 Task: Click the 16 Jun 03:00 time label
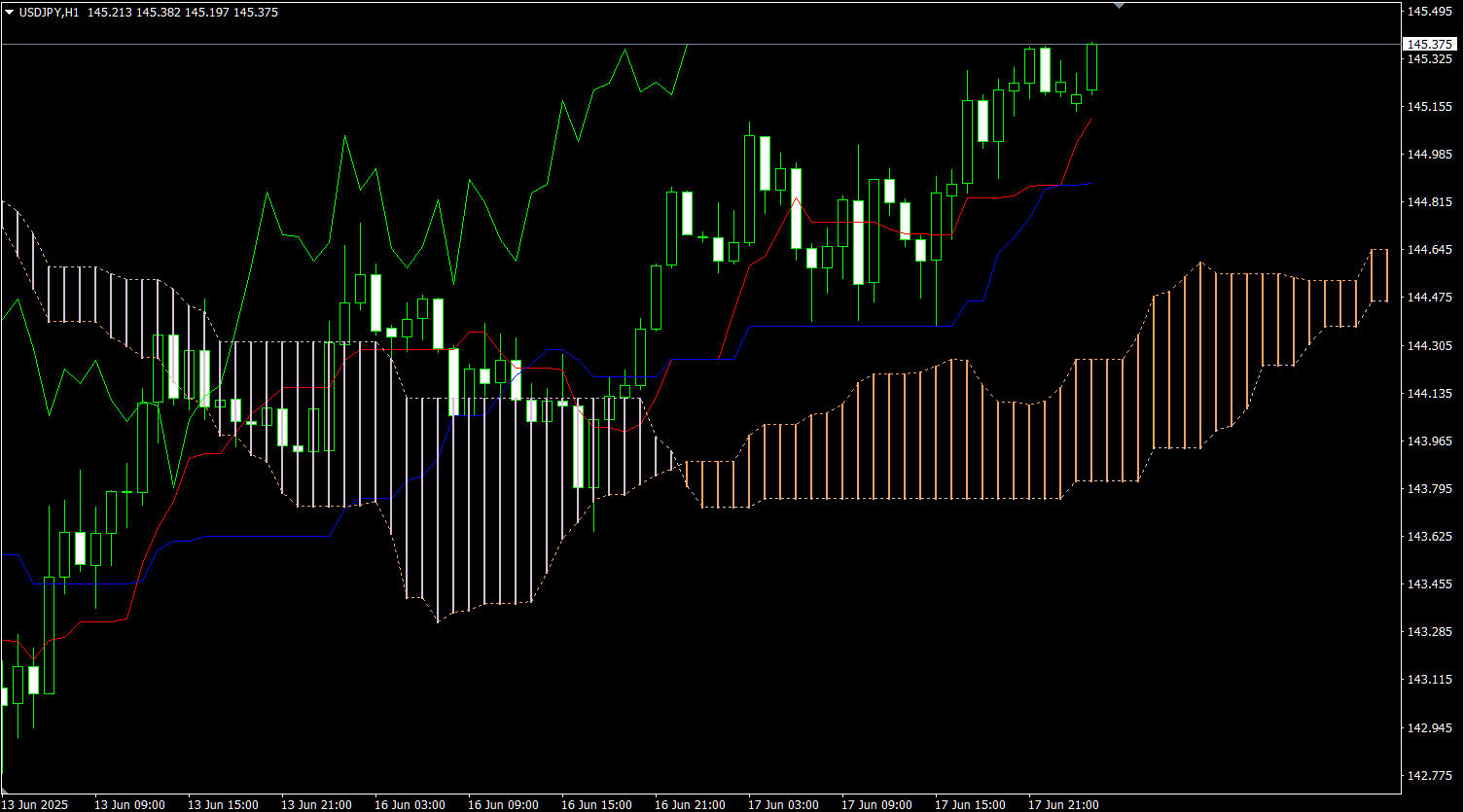tap(411, 805)
